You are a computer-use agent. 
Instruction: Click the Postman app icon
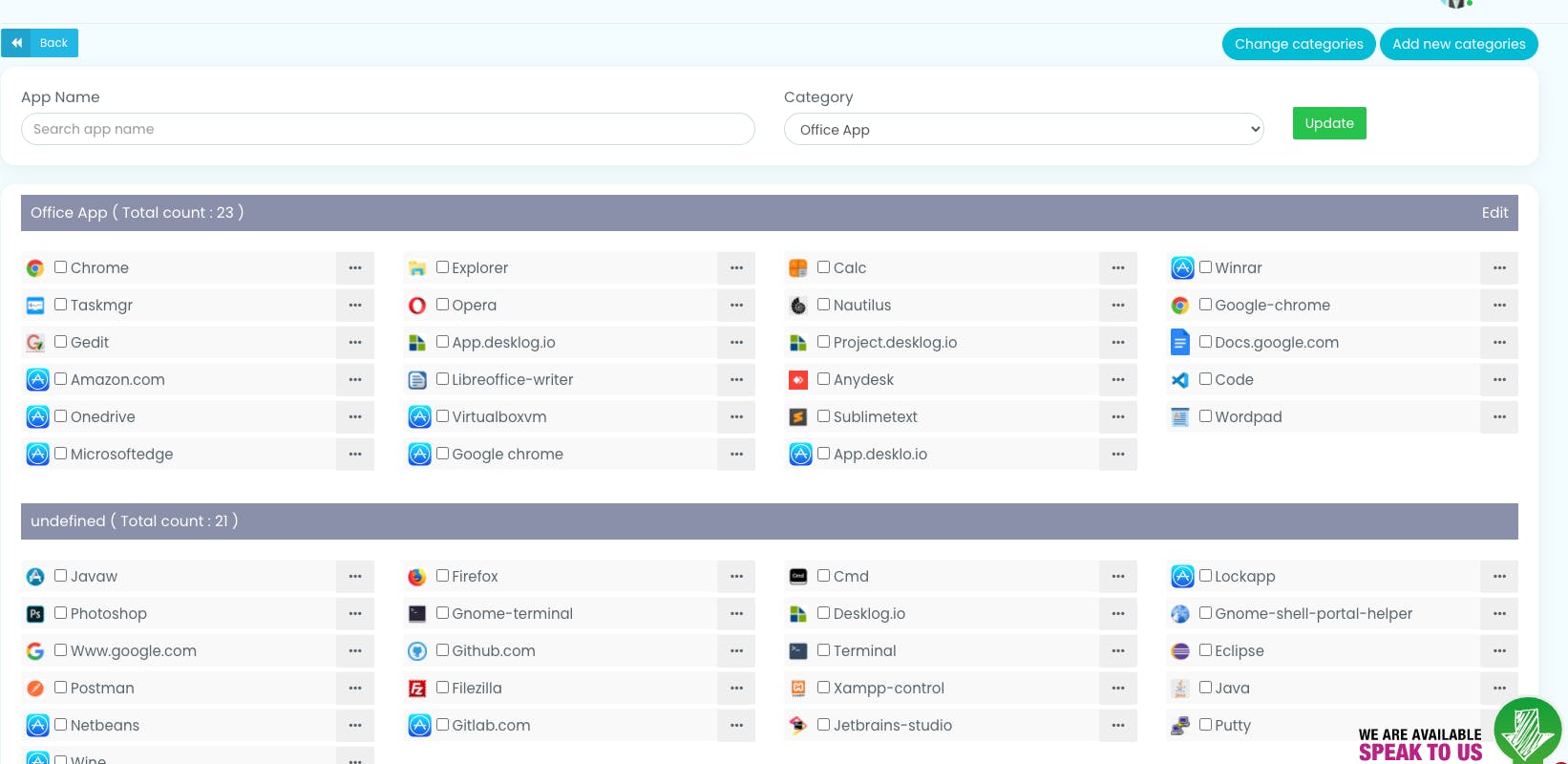[x=35, y=689]
